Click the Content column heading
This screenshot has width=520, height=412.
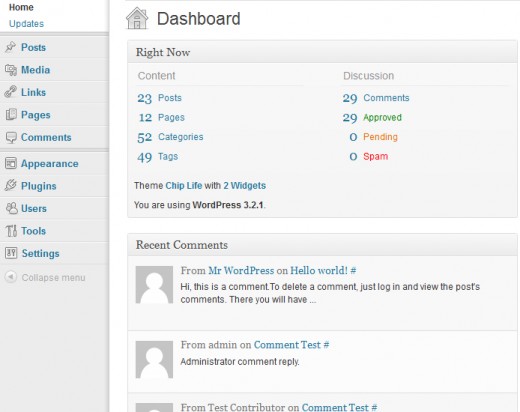click(156, 76)
